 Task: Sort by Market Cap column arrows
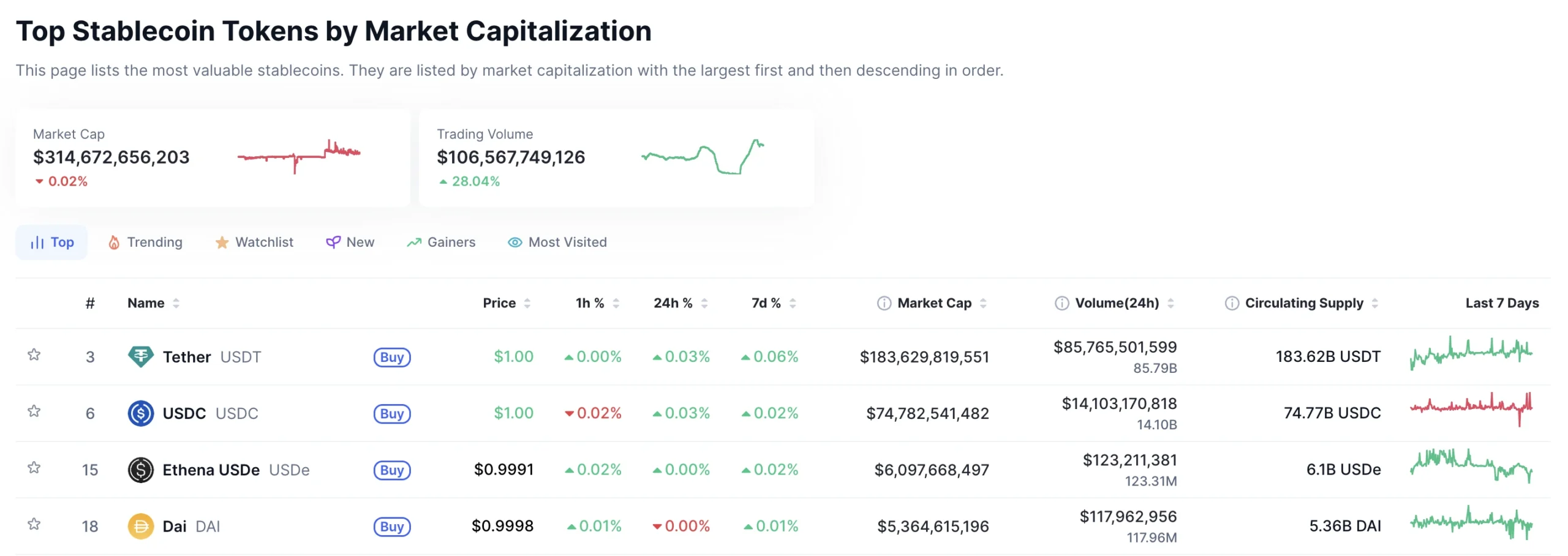(x=982, y=303)
